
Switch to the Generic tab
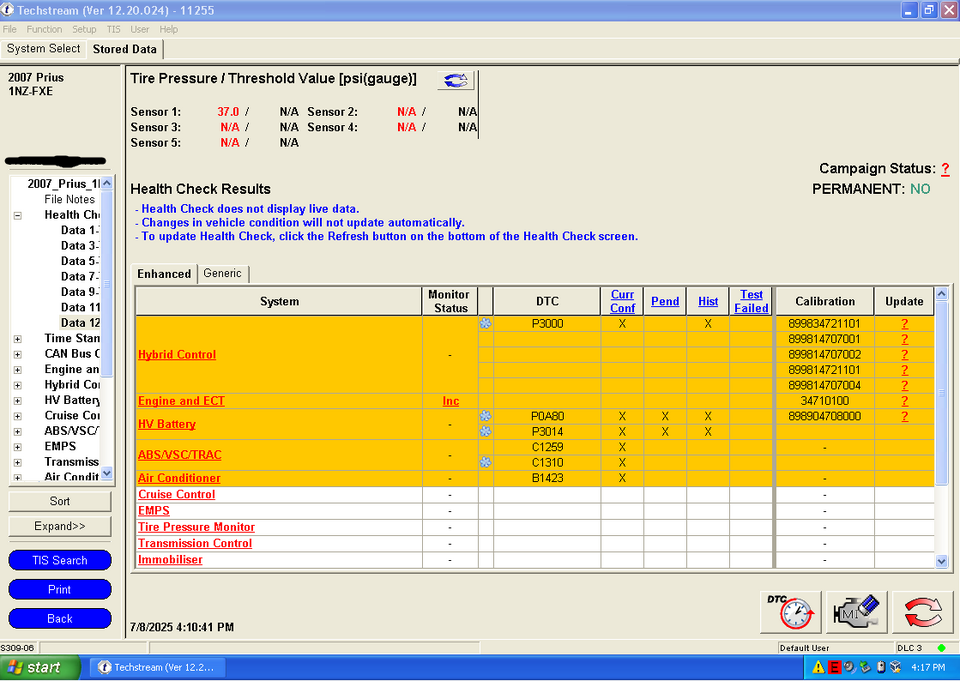222,273
